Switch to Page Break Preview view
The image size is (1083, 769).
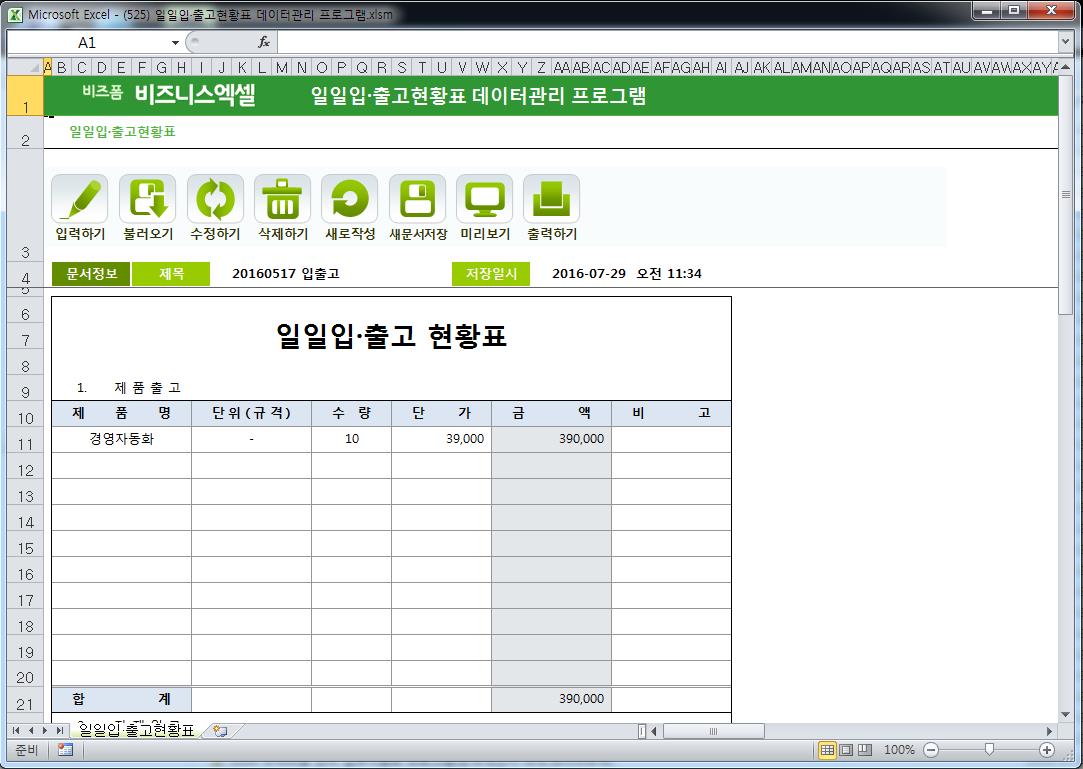click(x=865, y=750)
